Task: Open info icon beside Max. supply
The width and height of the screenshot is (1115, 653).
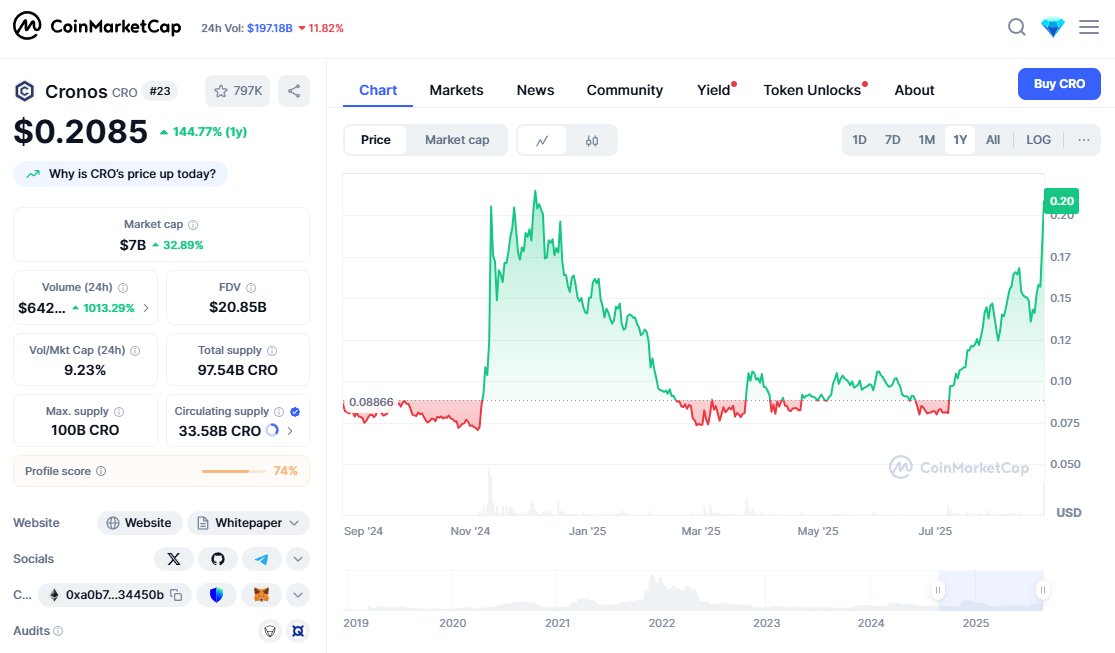Action: (119, 412)
